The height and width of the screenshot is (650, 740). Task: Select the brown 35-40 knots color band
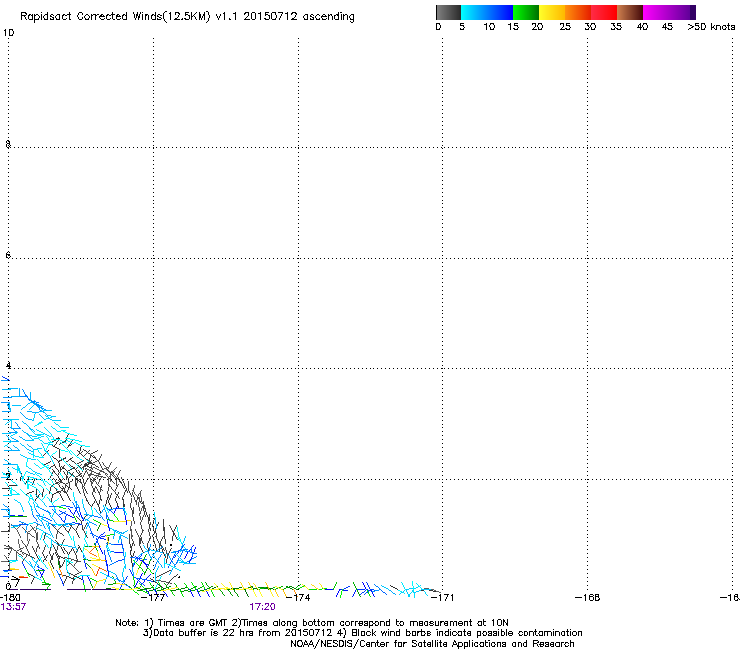630,12
